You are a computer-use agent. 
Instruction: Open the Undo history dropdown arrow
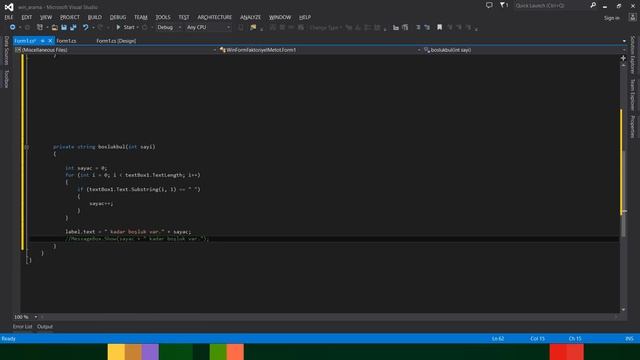pyautogui.click(x=93, y=27)
